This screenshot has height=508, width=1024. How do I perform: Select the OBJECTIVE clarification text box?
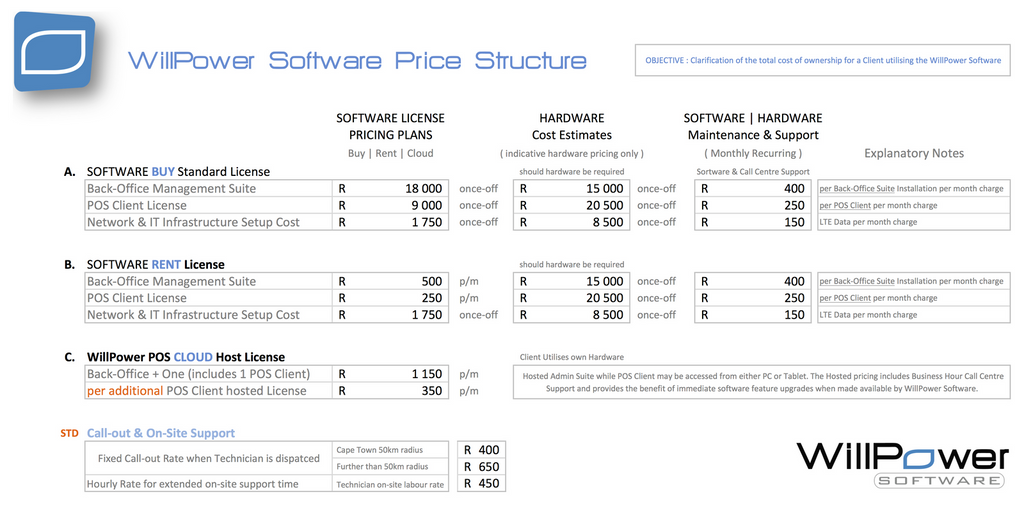[823, 60]
